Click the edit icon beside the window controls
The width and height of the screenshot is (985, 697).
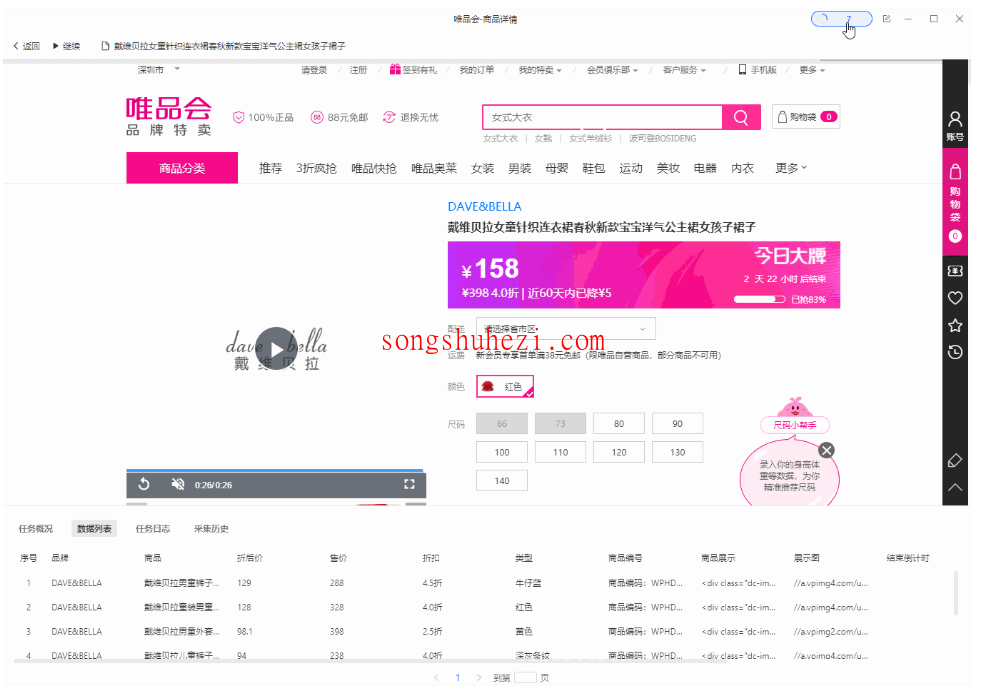coord(886,19)
